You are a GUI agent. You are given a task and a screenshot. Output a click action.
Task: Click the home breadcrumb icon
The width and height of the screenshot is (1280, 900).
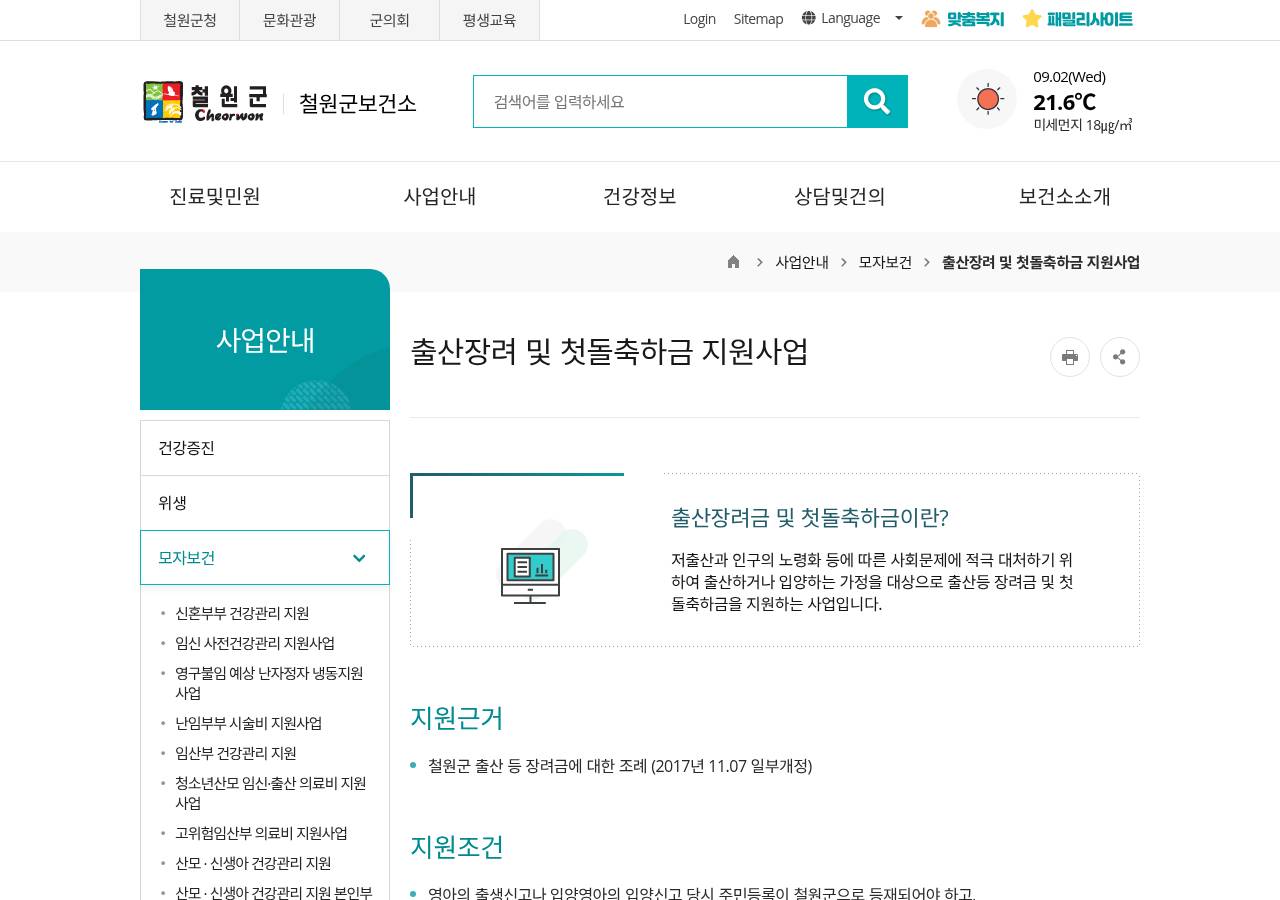(x=733, y=262)
